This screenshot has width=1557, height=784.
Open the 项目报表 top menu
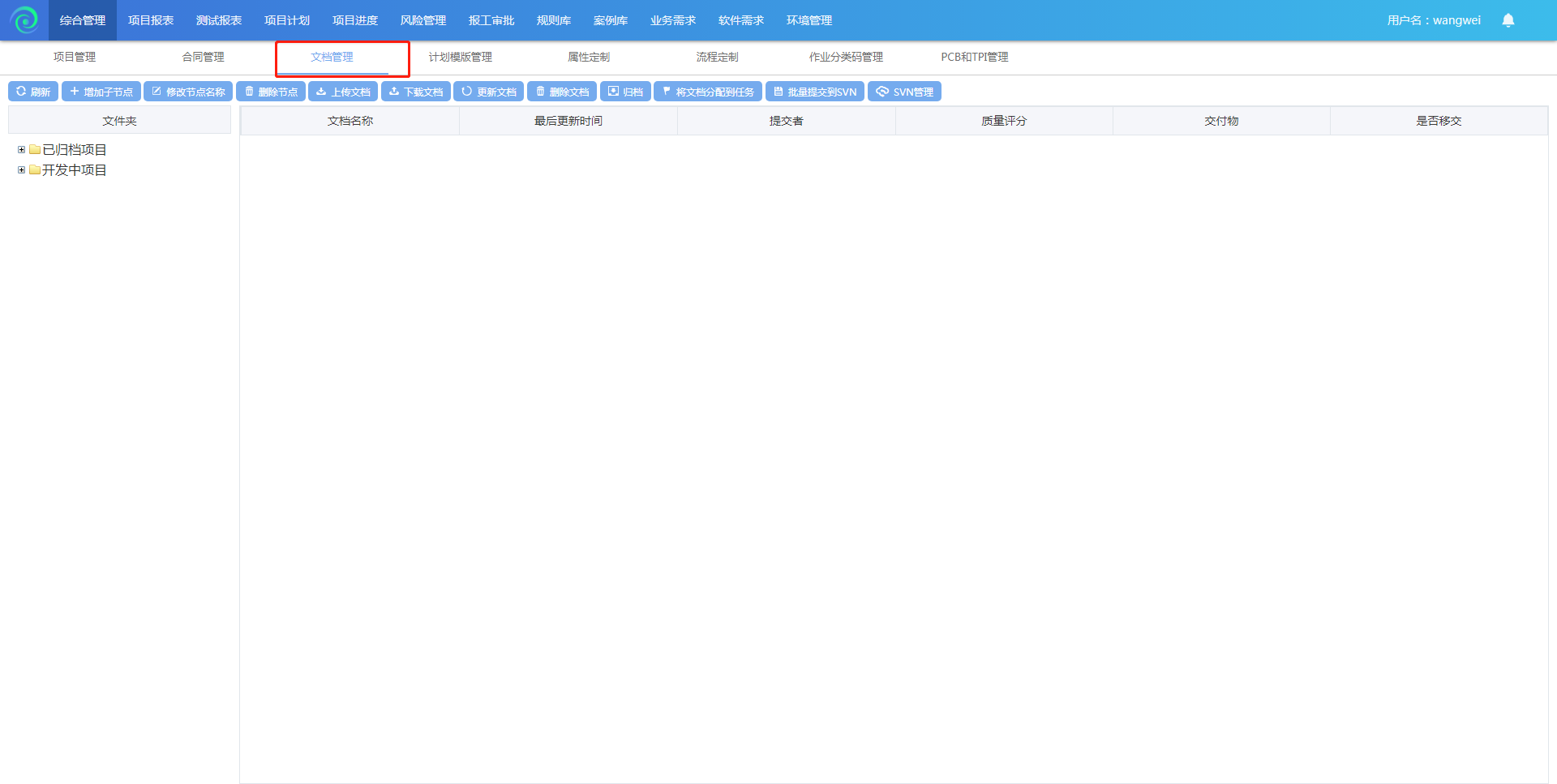tap(151, 20)
